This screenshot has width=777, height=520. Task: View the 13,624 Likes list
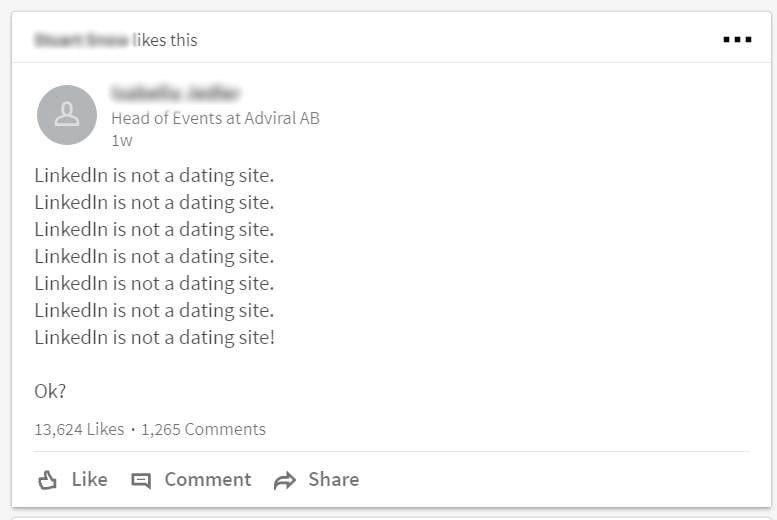pos(79,429)
